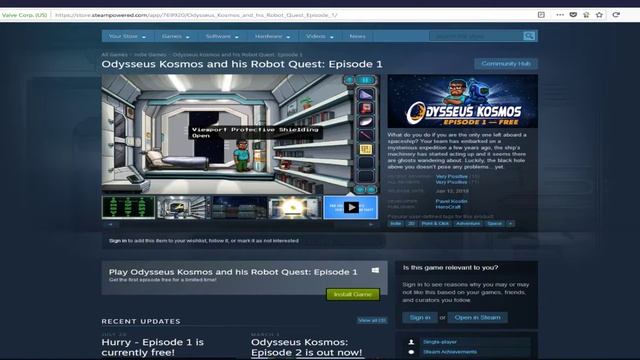Open the bright glowing light screenshot thumbnail
The height and width of the screenshot is (360, 640).
pyautogui.click(x=295, y=207)
